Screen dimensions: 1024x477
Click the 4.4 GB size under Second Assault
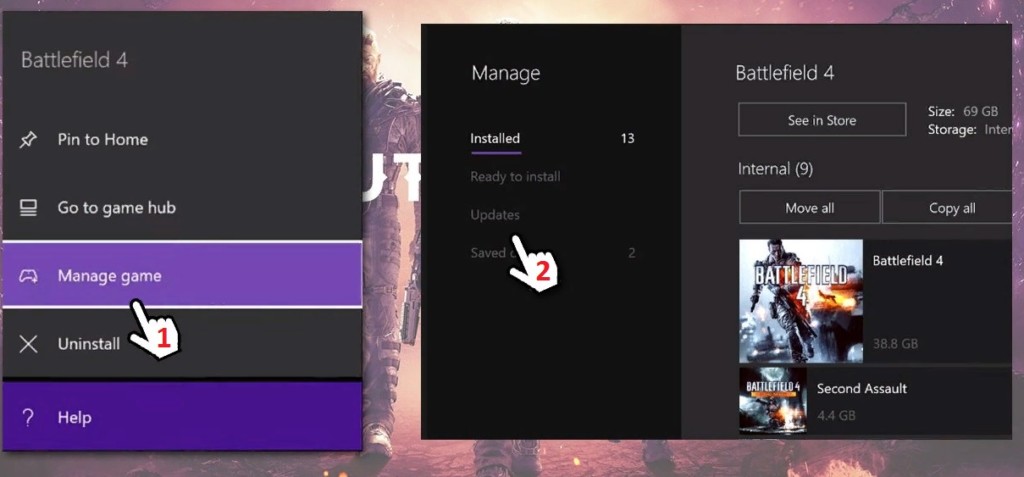[836, 415]
